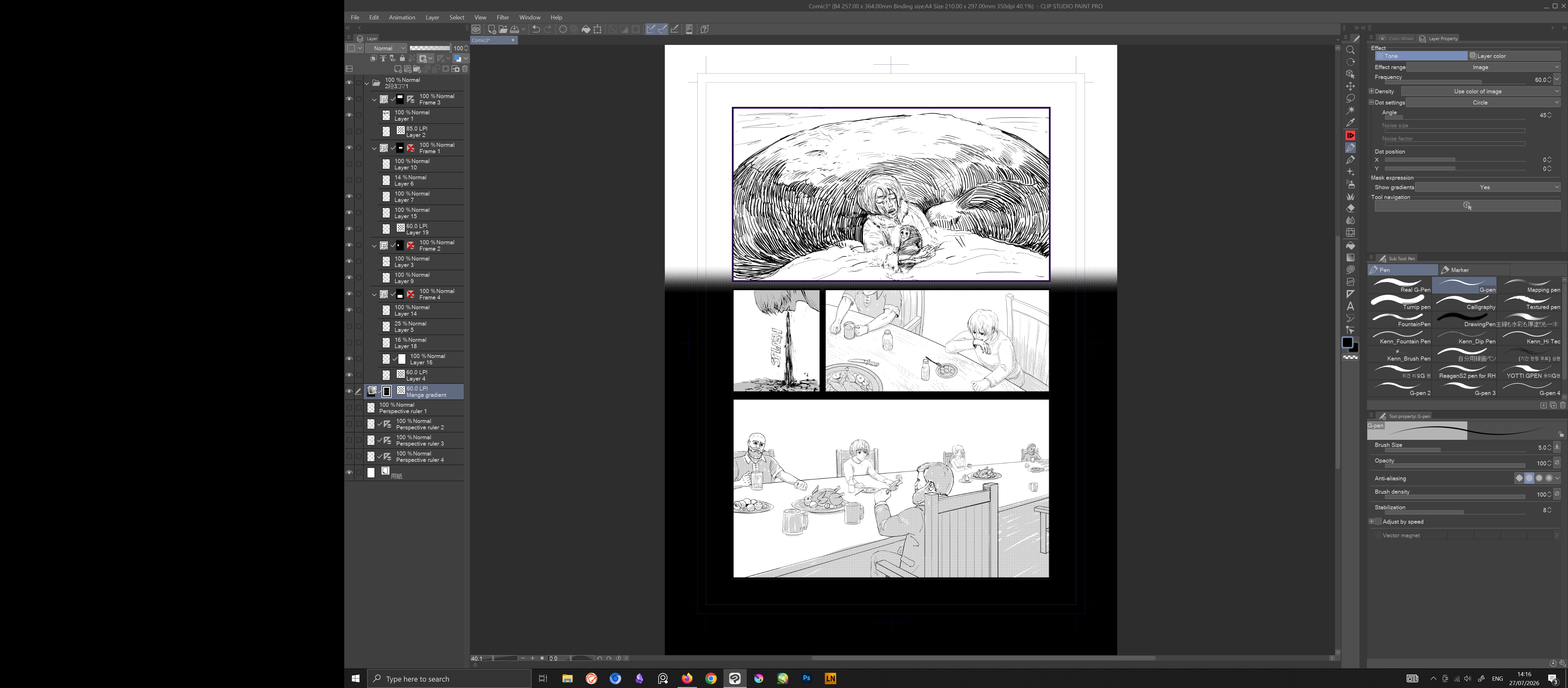Open the Animation menu
Image resolution: width=1568 pixels, height=688 pixels.
[402, 18]
